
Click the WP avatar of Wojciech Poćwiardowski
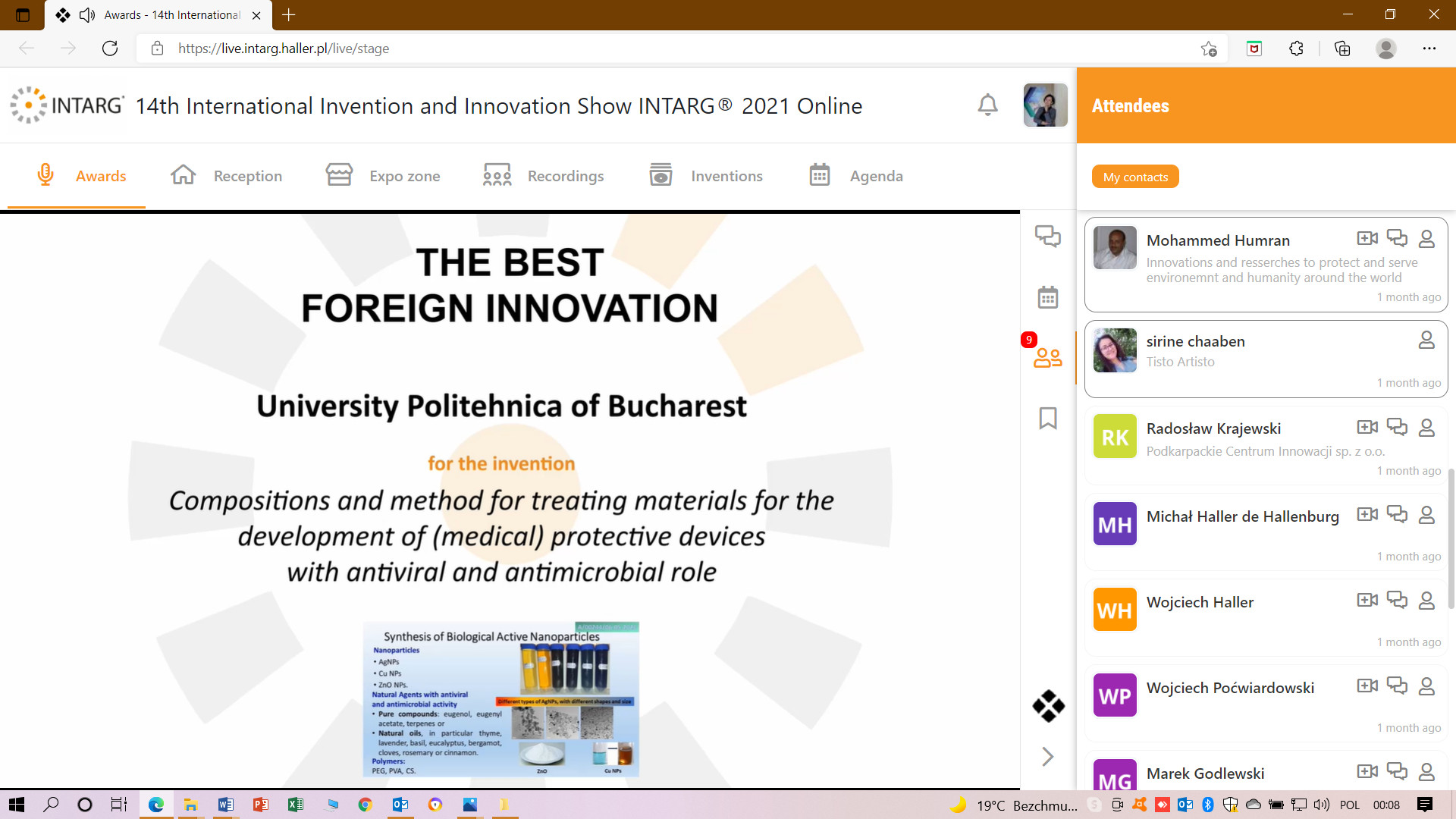tap(1115, 695)
